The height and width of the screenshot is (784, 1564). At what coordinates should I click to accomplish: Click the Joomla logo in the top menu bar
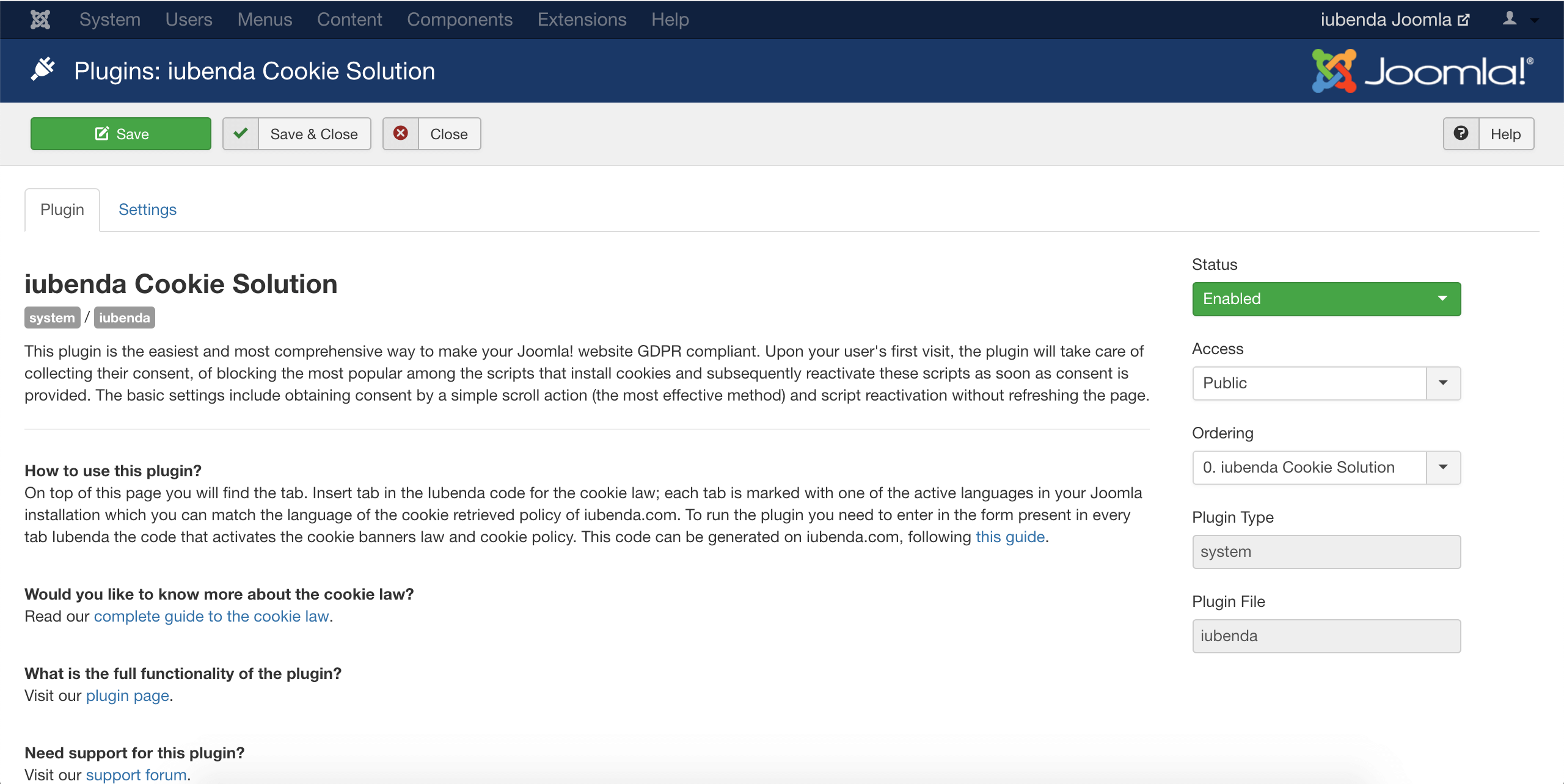click(40, 19)
